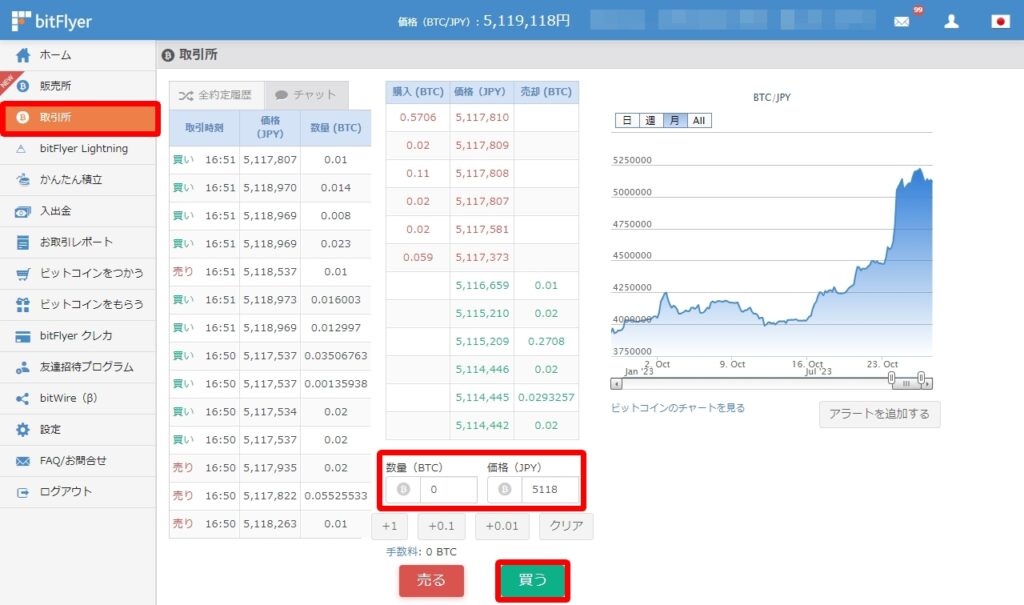Click ask price 5,116,659 in order book

click(x=482, y=286)
